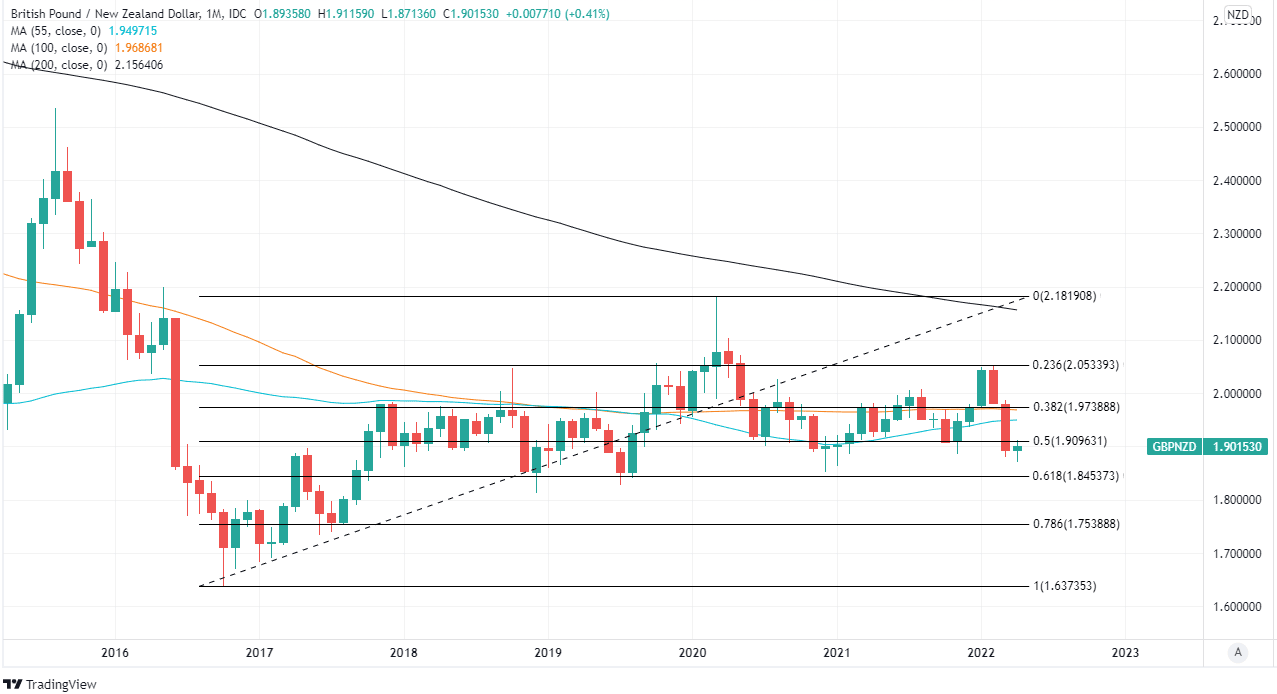Viewport: 1277px width, 694px height.
Task: Click the 0.5 Fibonacci level label
Action: pos(1070,441)
